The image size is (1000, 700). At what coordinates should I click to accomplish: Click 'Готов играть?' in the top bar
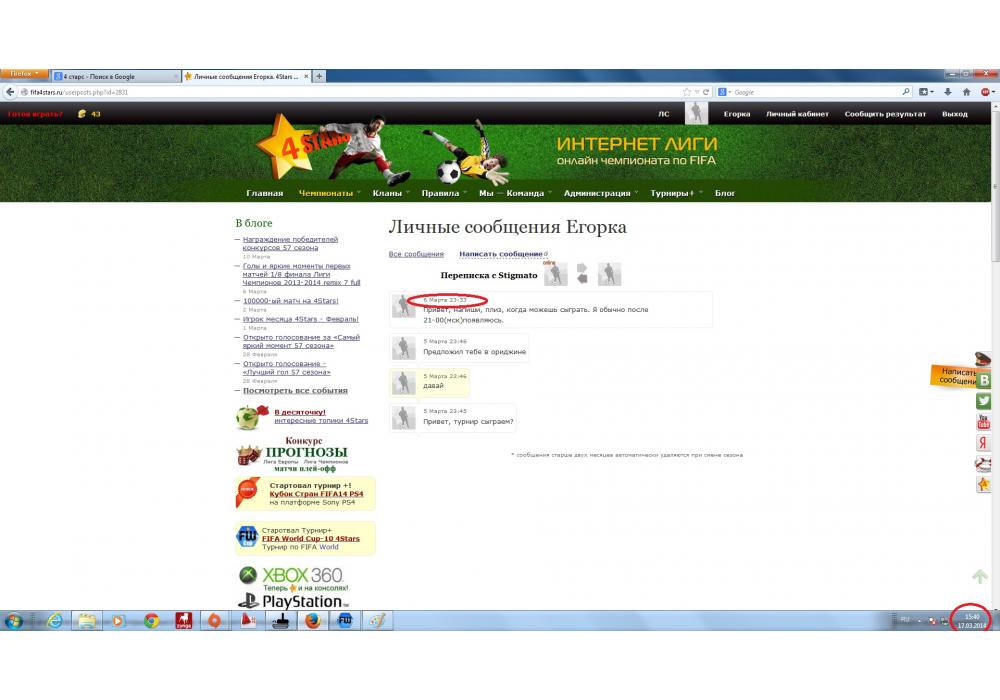click(x=35, y=114)
